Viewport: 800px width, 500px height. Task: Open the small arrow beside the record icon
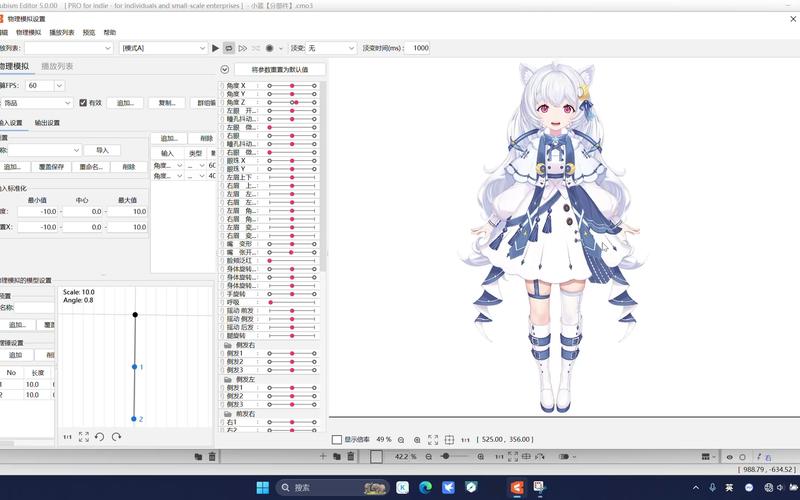pyautogui.click(x=280, y=48)
